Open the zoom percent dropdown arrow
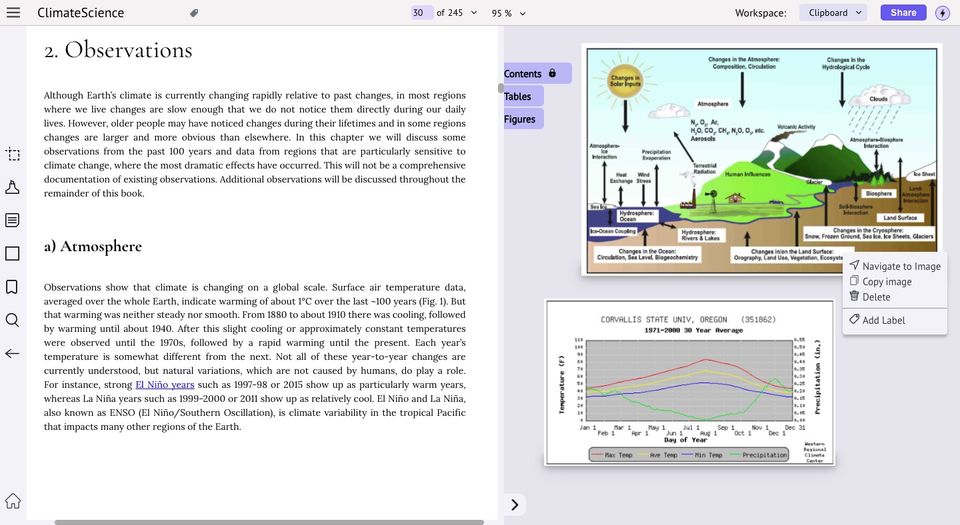The width and height of the screenshot is (960, 525). (522, 13)
